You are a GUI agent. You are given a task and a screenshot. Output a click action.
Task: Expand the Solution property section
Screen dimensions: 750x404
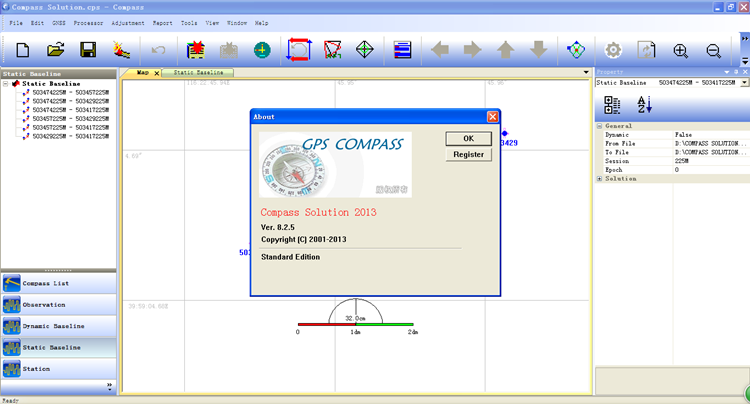(x=600, y=179)
